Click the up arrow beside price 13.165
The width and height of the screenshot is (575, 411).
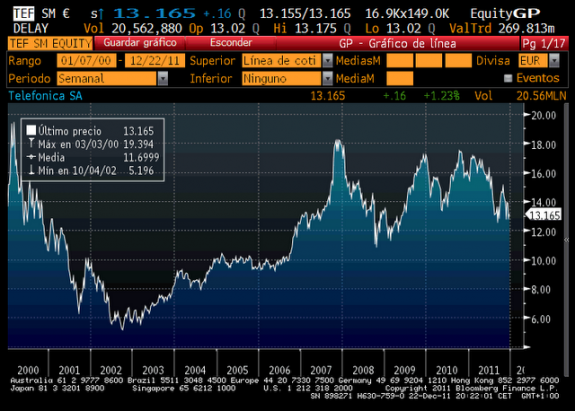[101, 14]
